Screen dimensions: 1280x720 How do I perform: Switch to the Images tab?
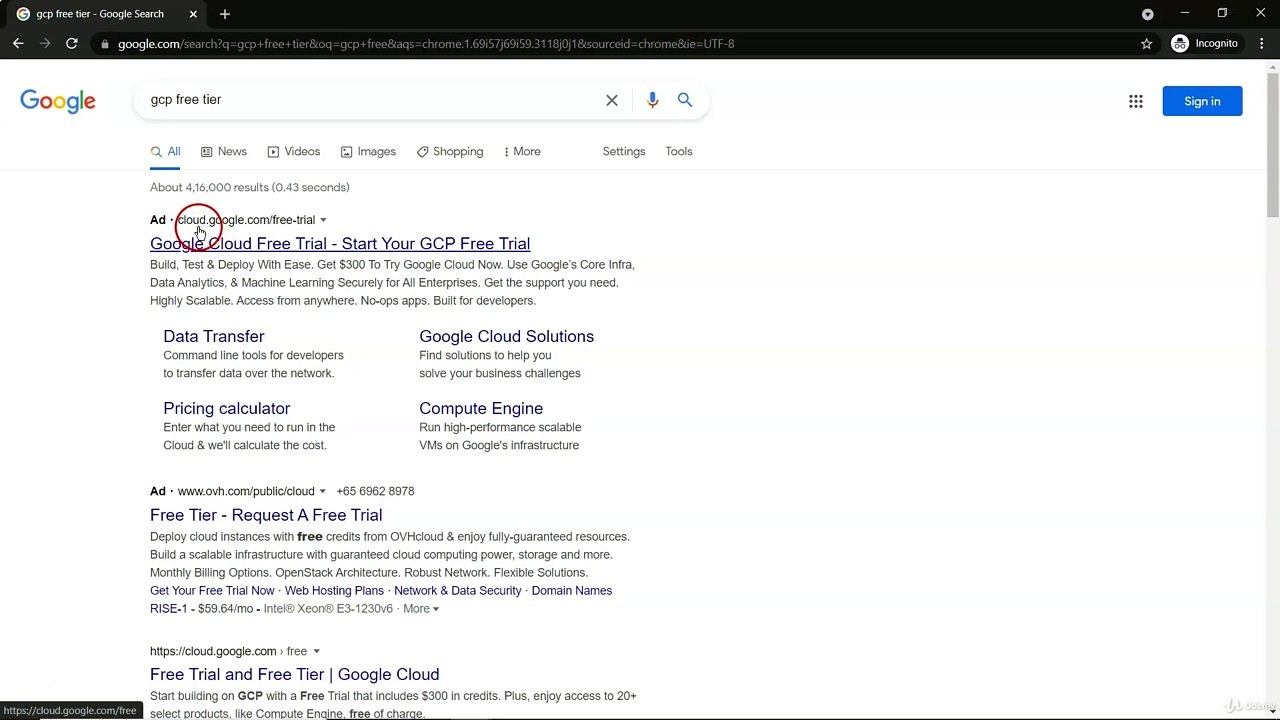pyautogui.click(x=368, y=152)
